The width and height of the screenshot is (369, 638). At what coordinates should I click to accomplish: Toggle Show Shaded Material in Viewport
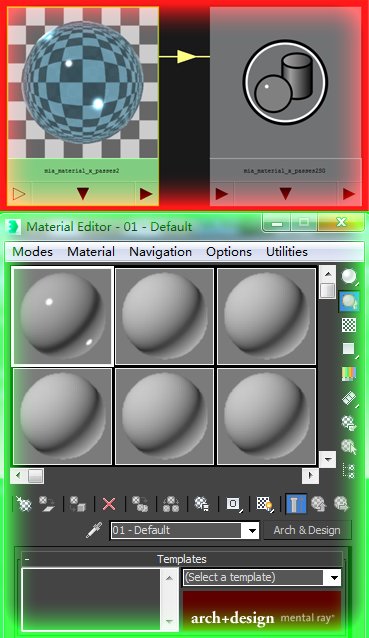tap(264, 504)
